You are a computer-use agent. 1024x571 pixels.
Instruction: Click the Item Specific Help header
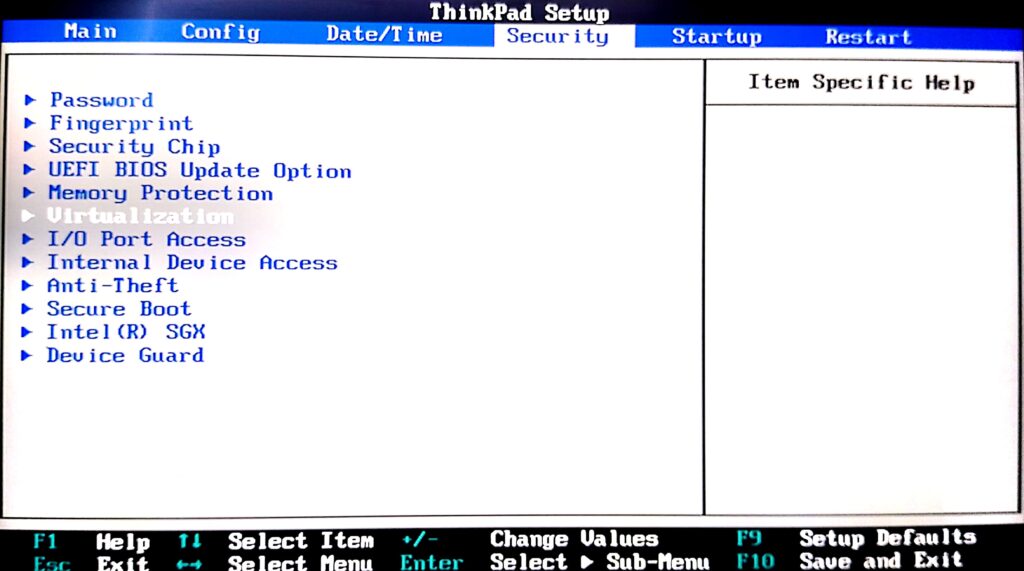click(861, 82)
